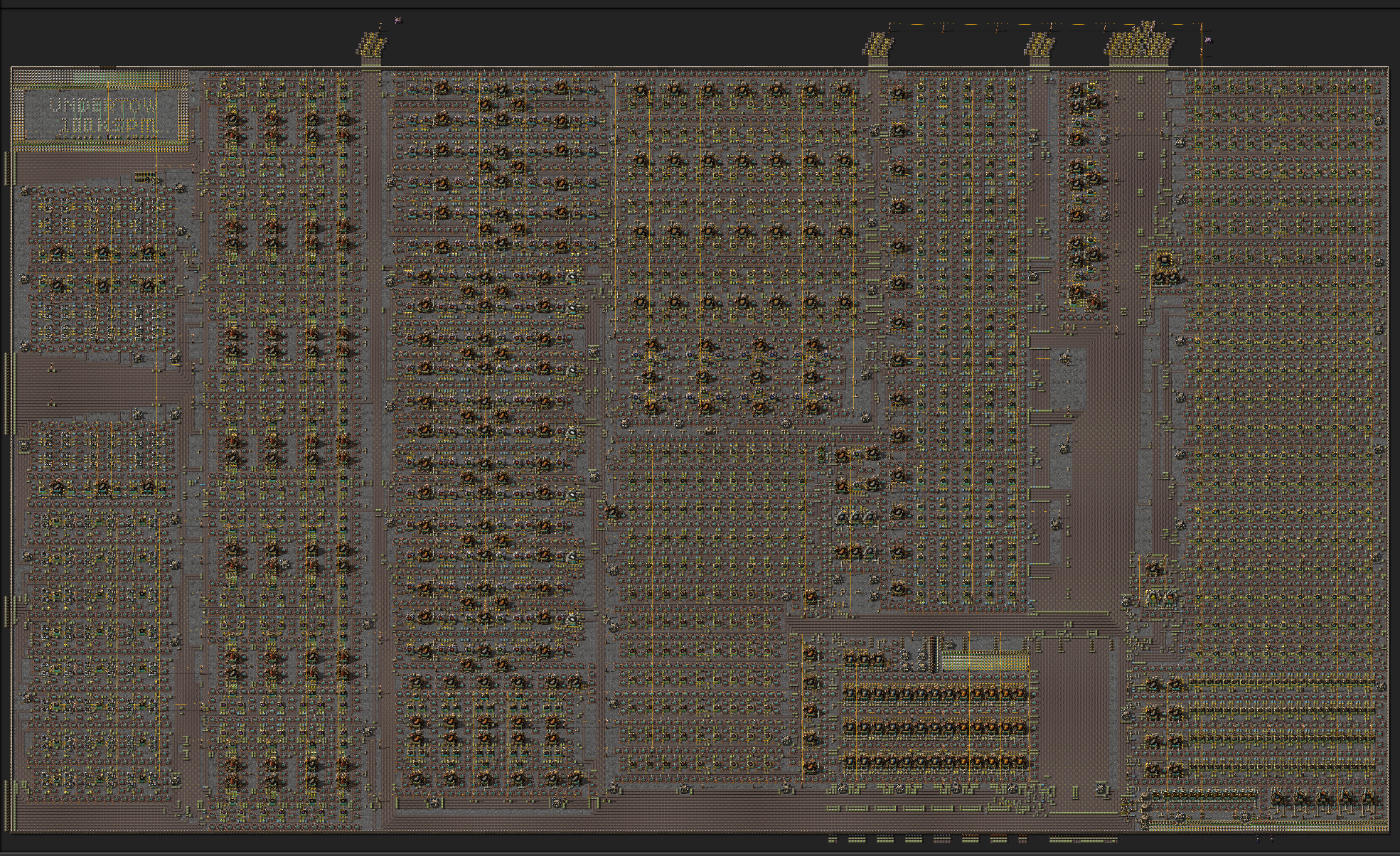Click the leftmost cluster protruding above the top wall

point(372,45)
